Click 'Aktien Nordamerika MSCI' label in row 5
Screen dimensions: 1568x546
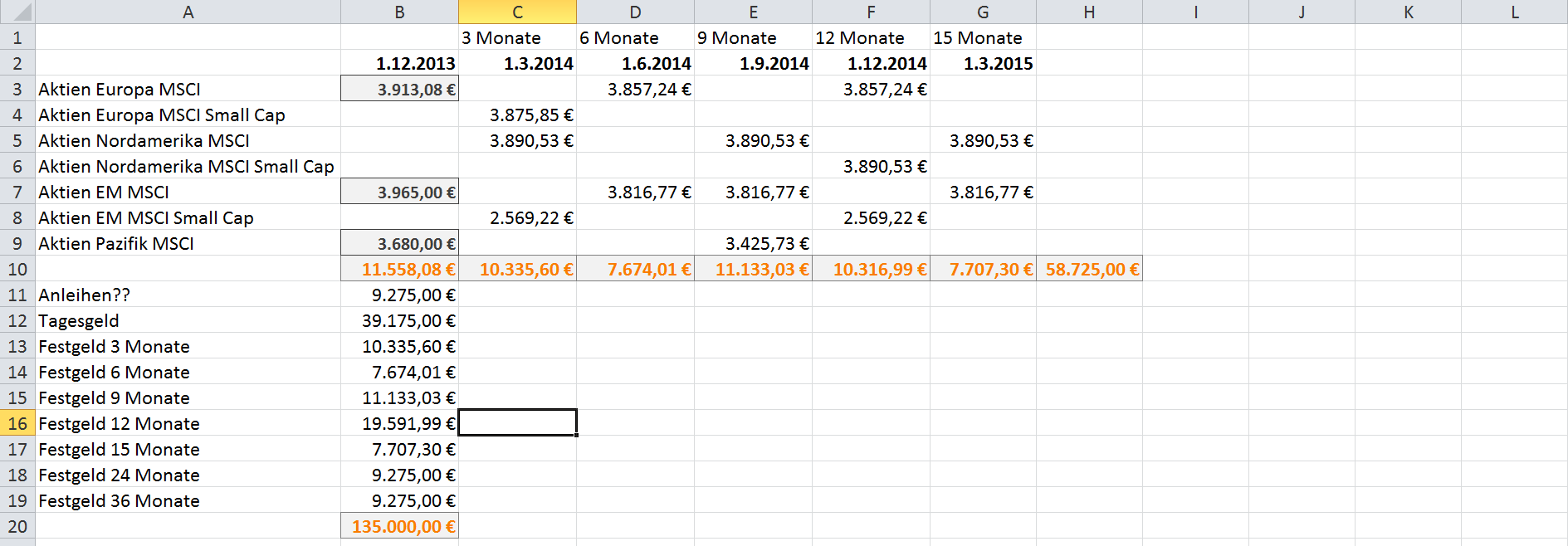click(x=144, y=140)
